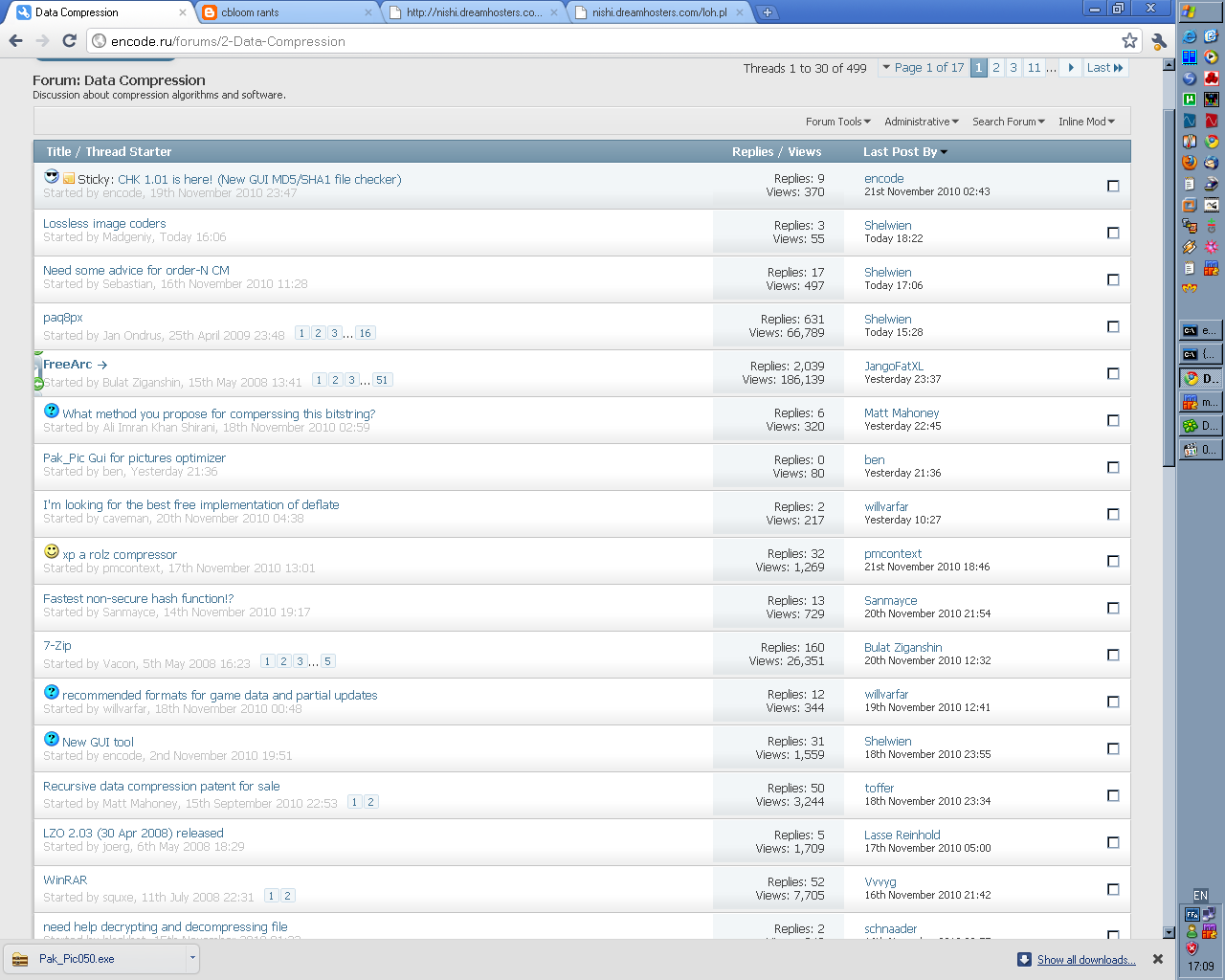Click the new tab plus button
Viewport: 1225px width, 980px height.
pyautogui.click(x=767, y=12)
